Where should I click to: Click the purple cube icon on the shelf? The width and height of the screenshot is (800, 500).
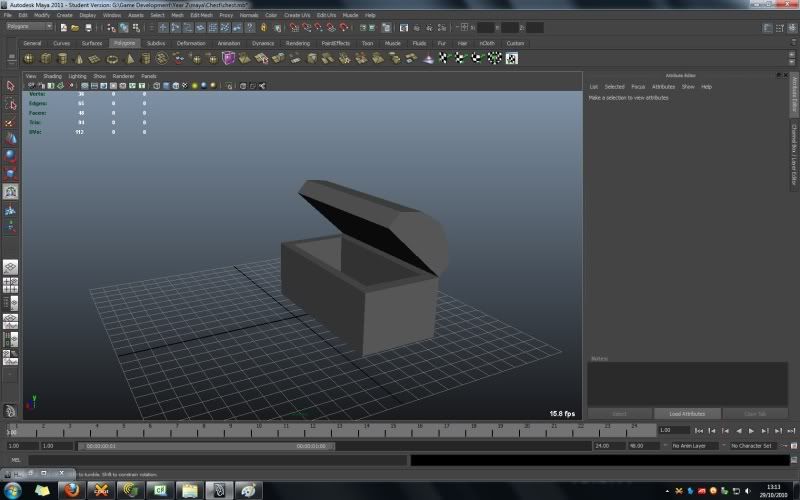tap(229, 58)
